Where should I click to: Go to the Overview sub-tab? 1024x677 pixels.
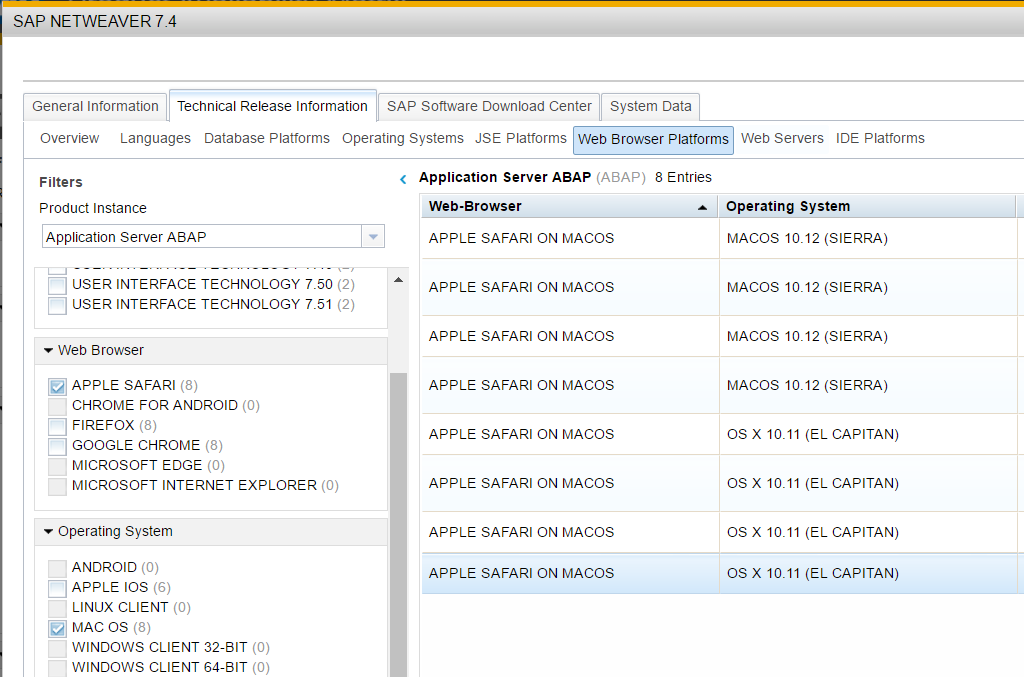point(69,138)
